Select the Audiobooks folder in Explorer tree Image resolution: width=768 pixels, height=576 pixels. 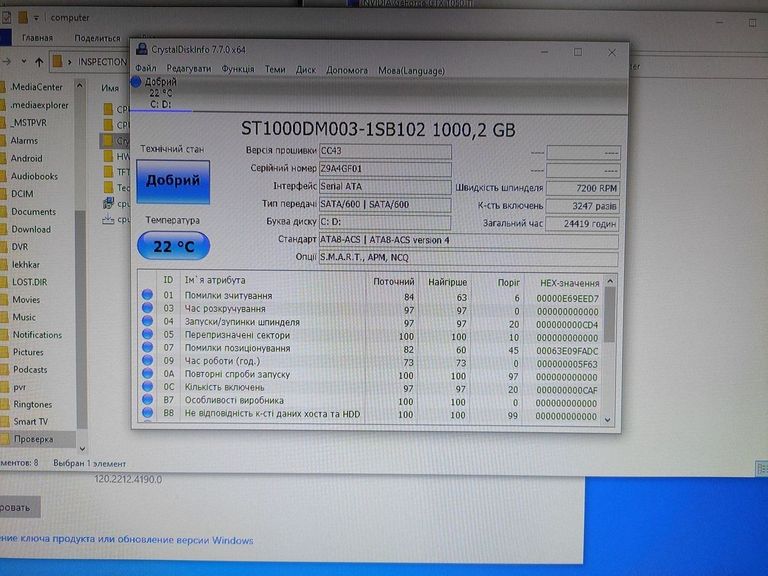[34, 176]
